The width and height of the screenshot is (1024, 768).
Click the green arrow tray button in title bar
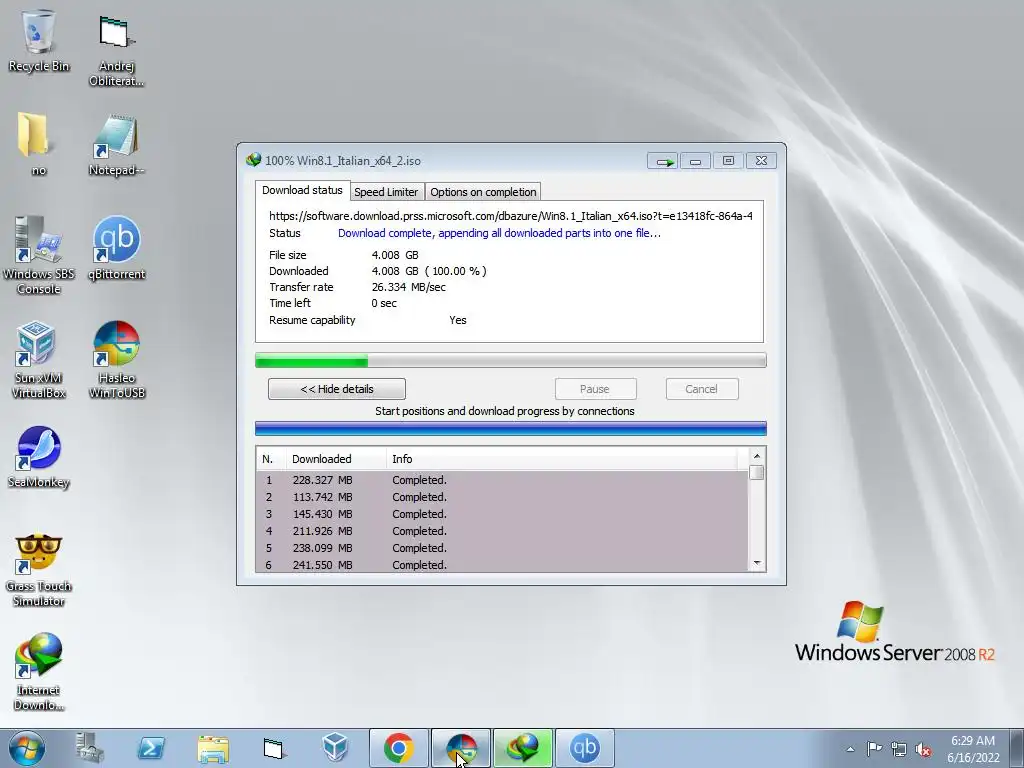[x=663, y=161]
